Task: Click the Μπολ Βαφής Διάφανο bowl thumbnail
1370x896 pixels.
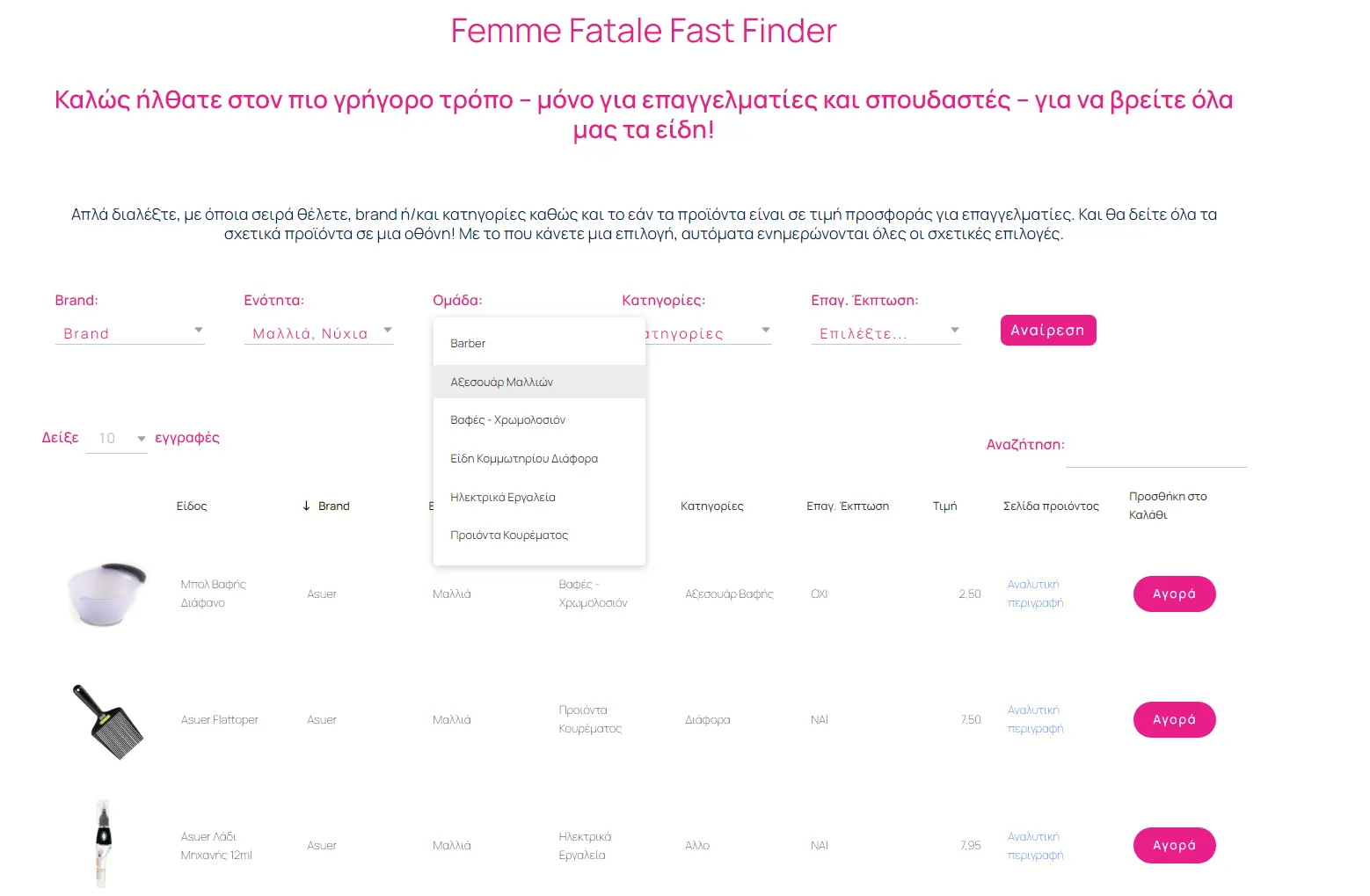Action: click(x=106, y=594)
